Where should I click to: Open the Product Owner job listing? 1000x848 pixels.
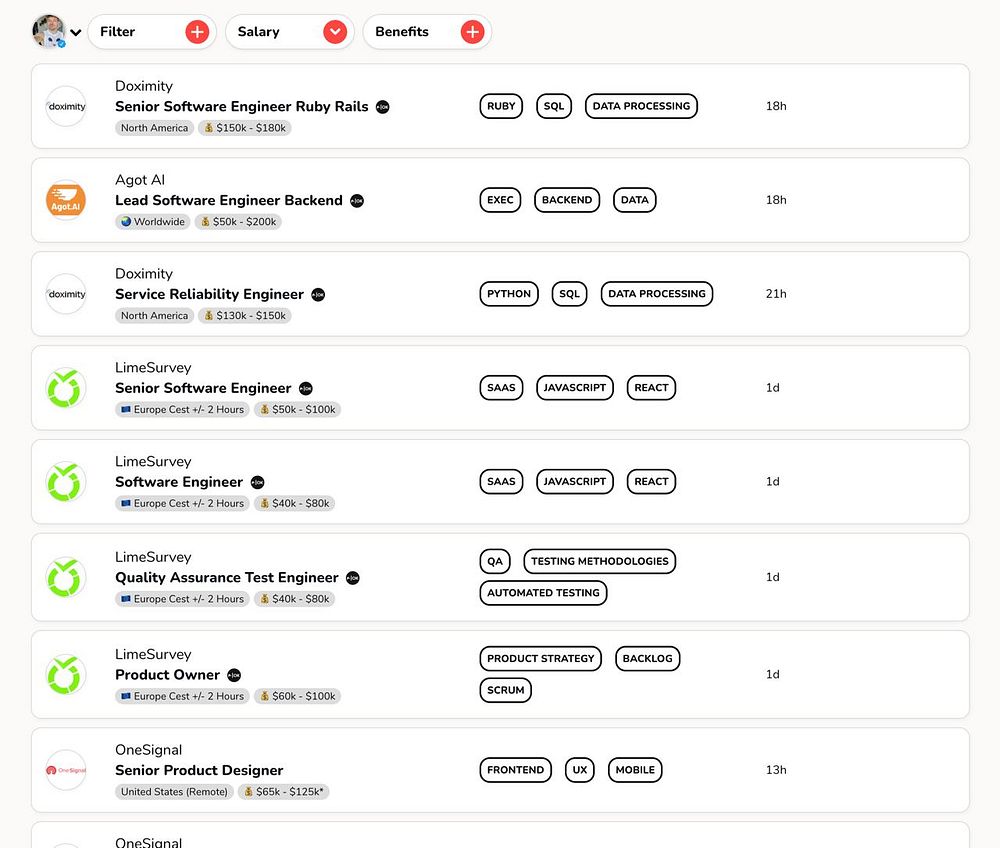(x=167, y=675)
